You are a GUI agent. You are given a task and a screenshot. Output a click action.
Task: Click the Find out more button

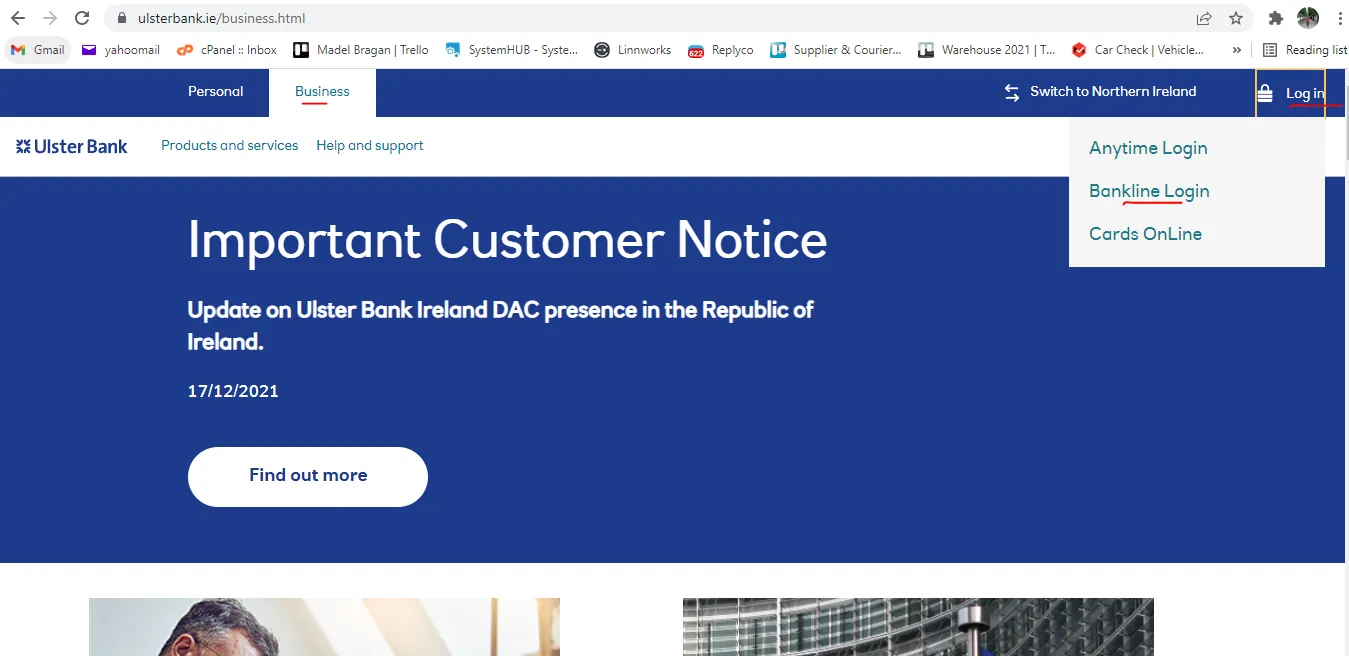pos(308,476)
